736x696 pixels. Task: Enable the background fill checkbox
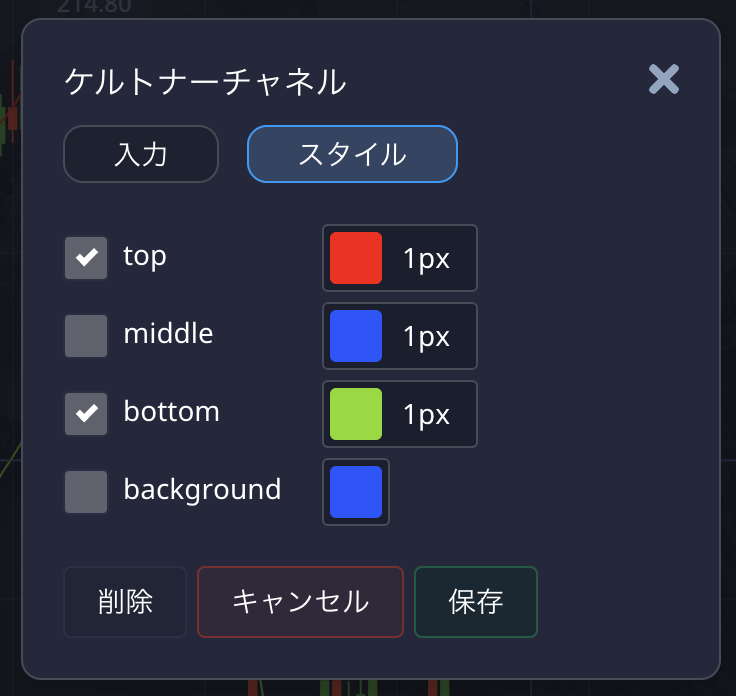click(x=86, y=492)
